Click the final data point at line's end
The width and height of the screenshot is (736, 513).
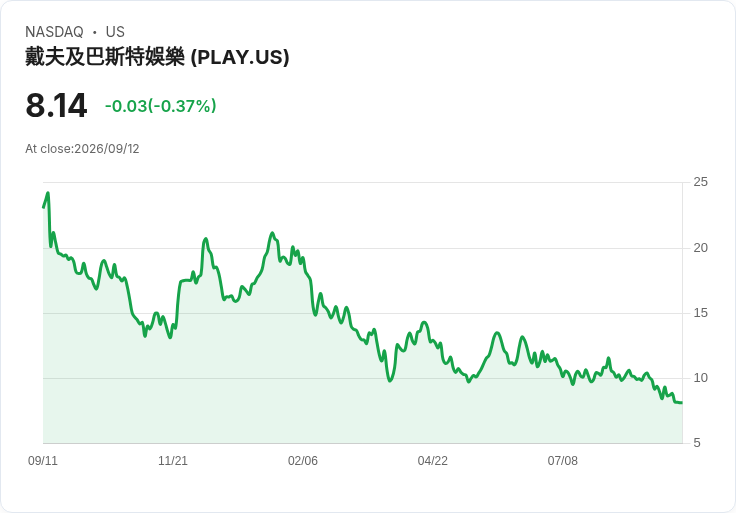pyautogui.click(x=682, y=403)
